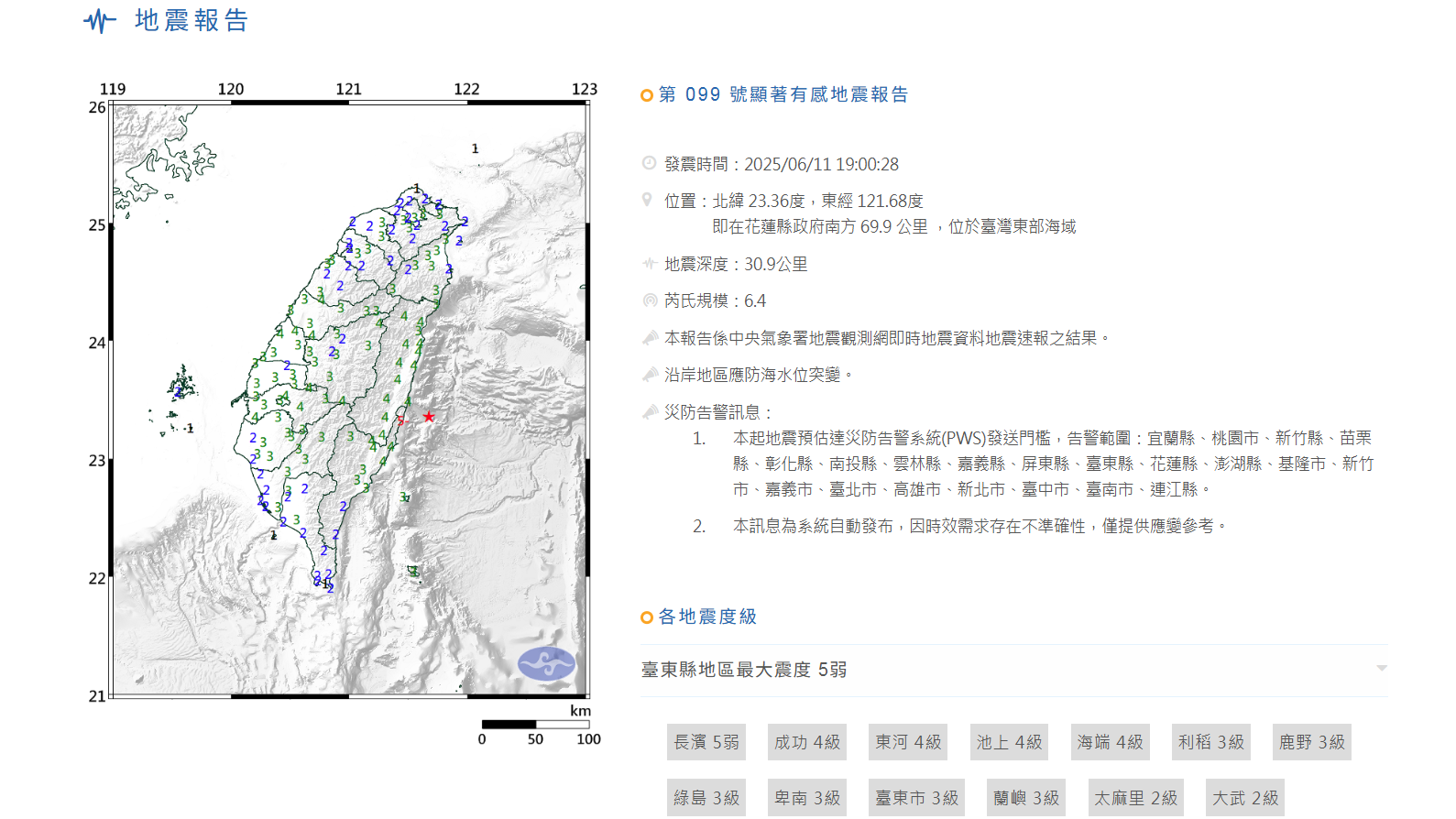Select the 大武 2級 intensity tag
1456x819 pixels.
point(1245,798)
